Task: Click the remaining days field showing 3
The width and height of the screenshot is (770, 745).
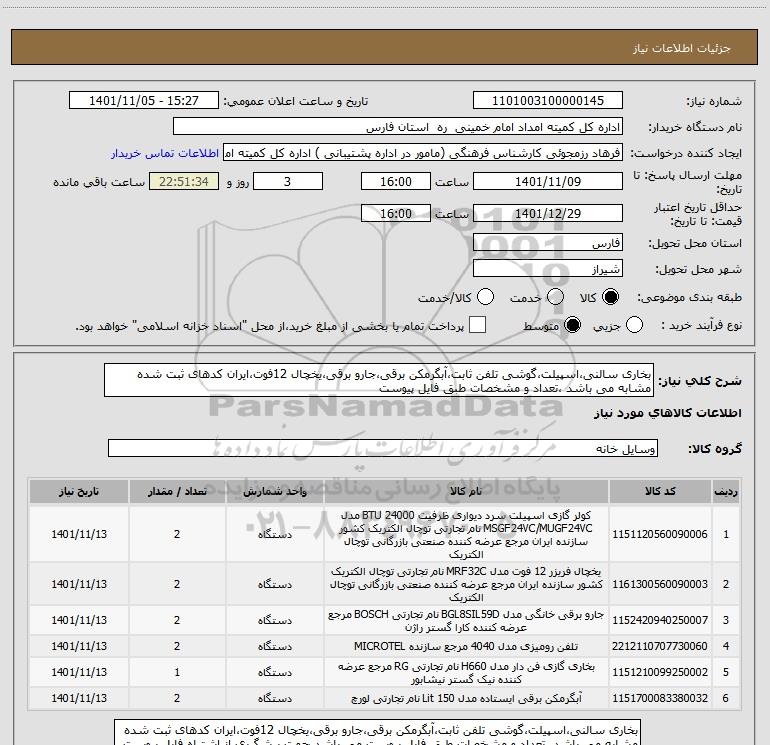Action: [x=288, y=181]
